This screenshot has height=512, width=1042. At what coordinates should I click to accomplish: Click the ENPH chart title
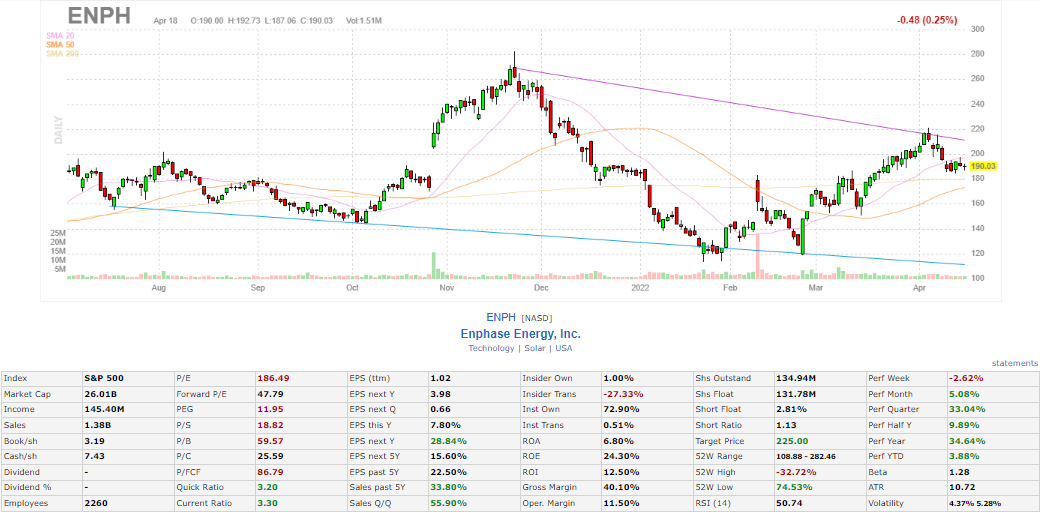point(98,16)
